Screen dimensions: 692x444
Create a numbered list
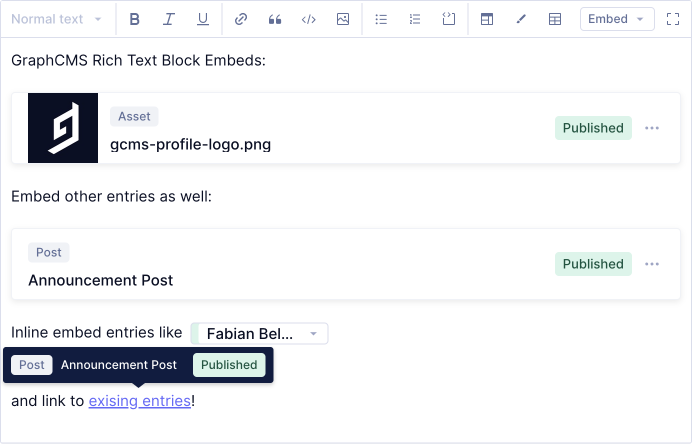415,19
